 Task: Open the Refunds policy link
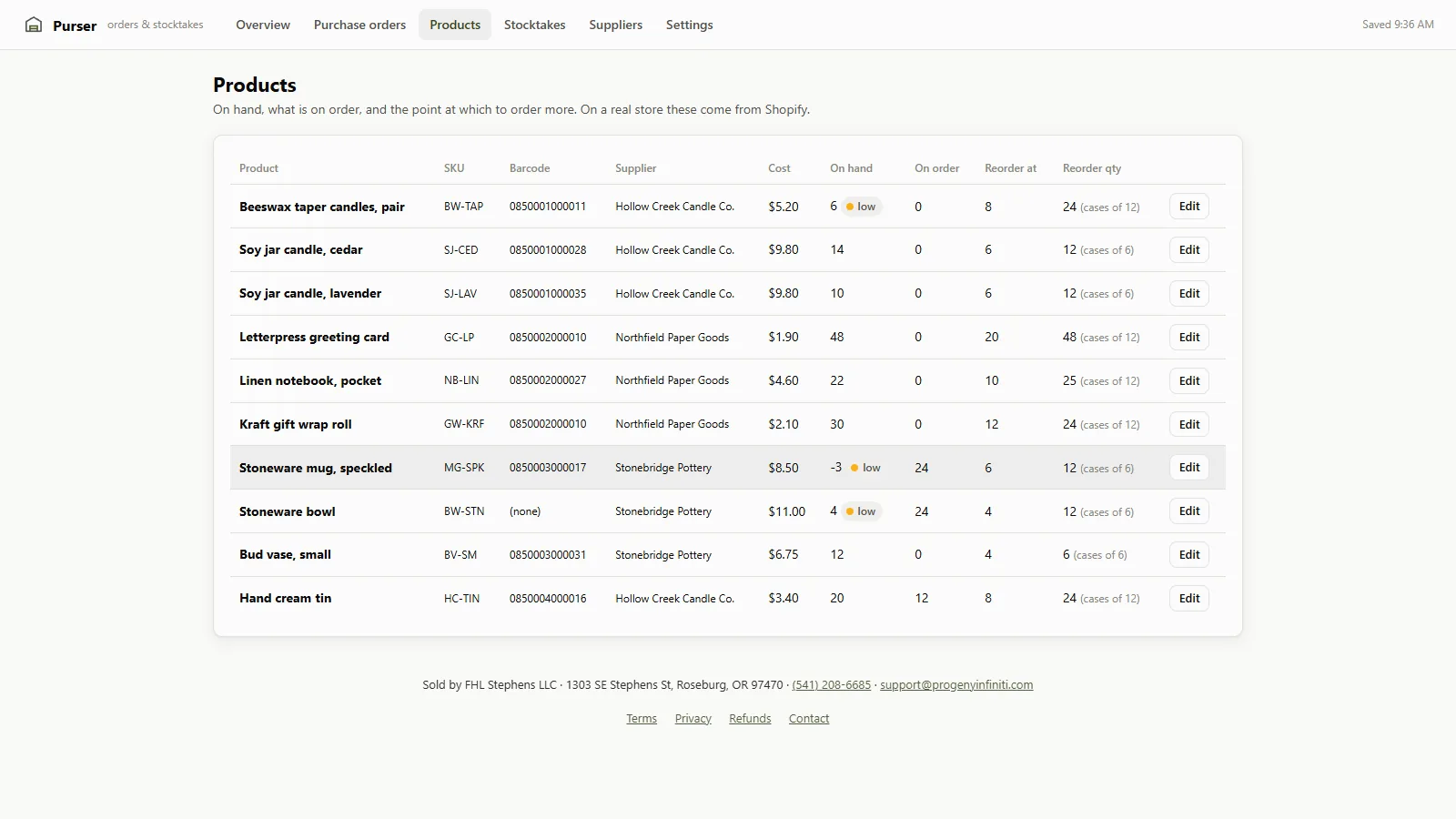point(750,719)
